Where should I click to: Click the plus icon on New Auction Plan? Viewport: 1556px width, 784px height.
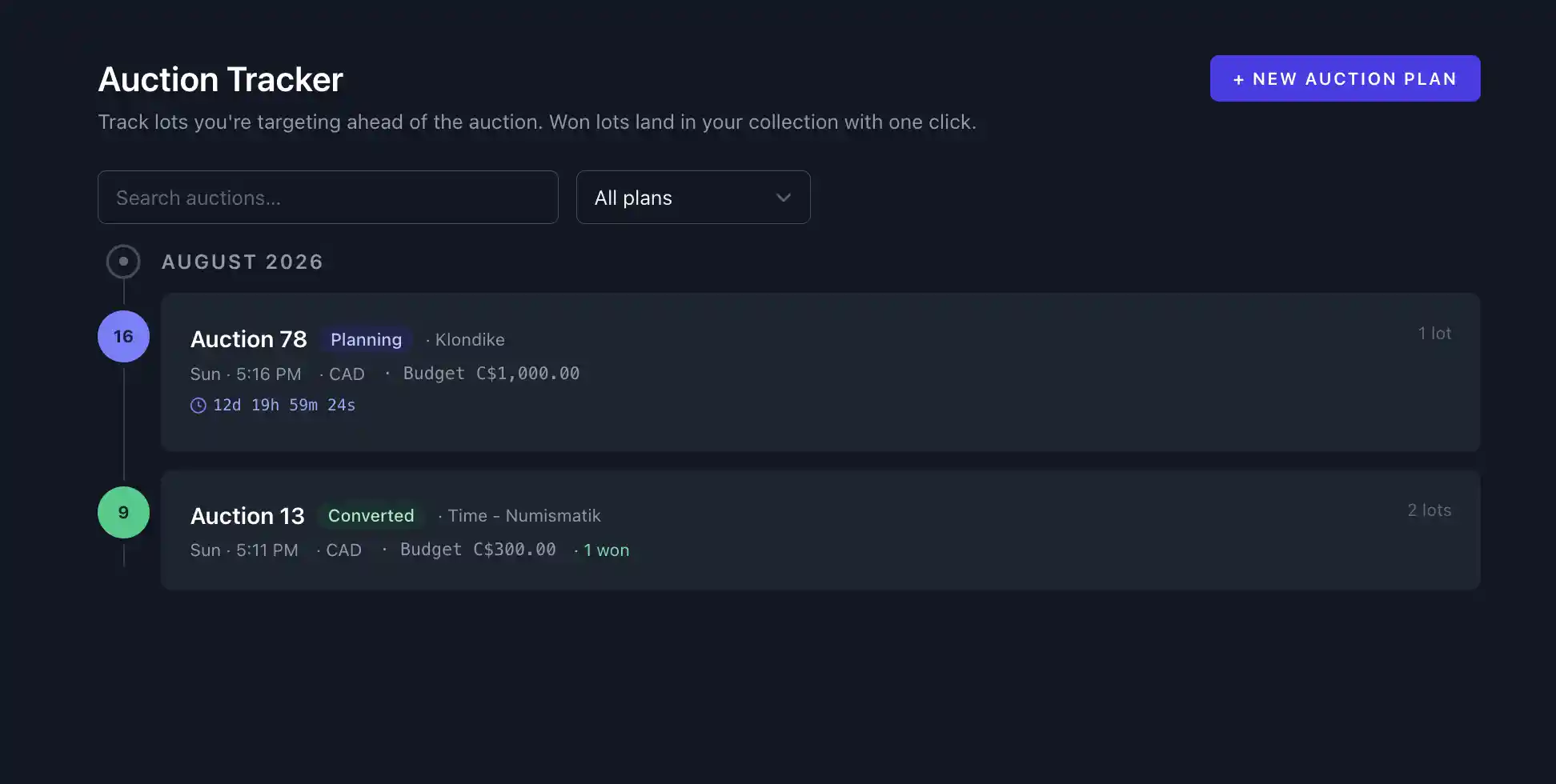click(1238, 79)
